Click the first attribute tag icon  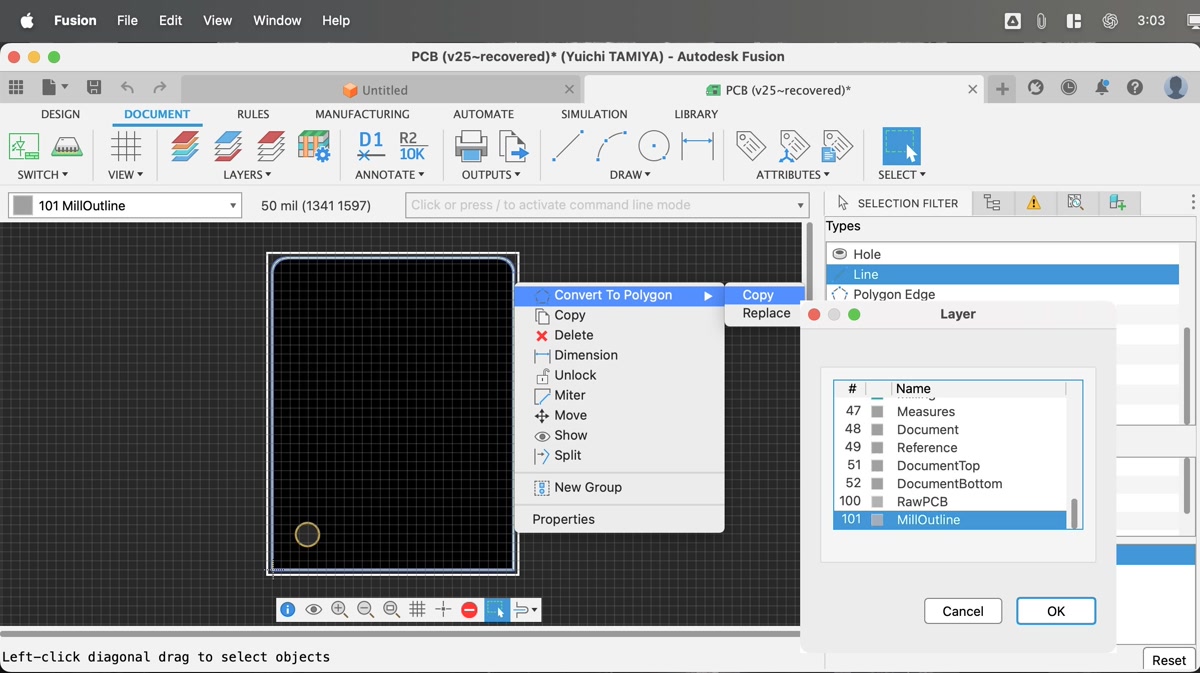[x=751, y=147]
